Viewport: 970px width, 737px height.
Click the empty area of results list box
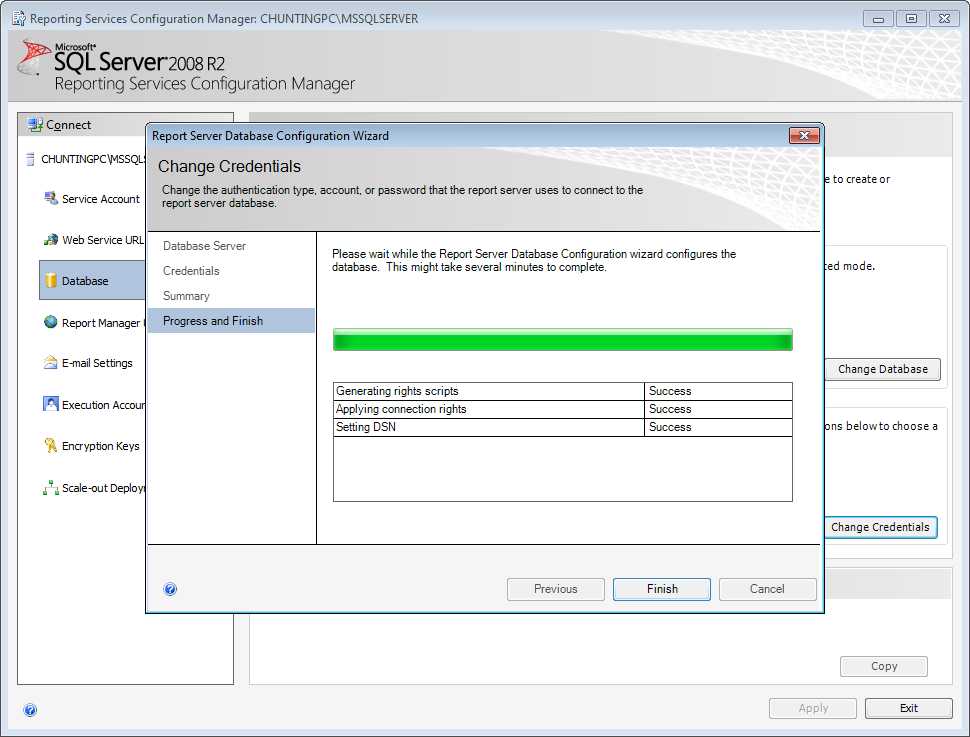(562, 468)
